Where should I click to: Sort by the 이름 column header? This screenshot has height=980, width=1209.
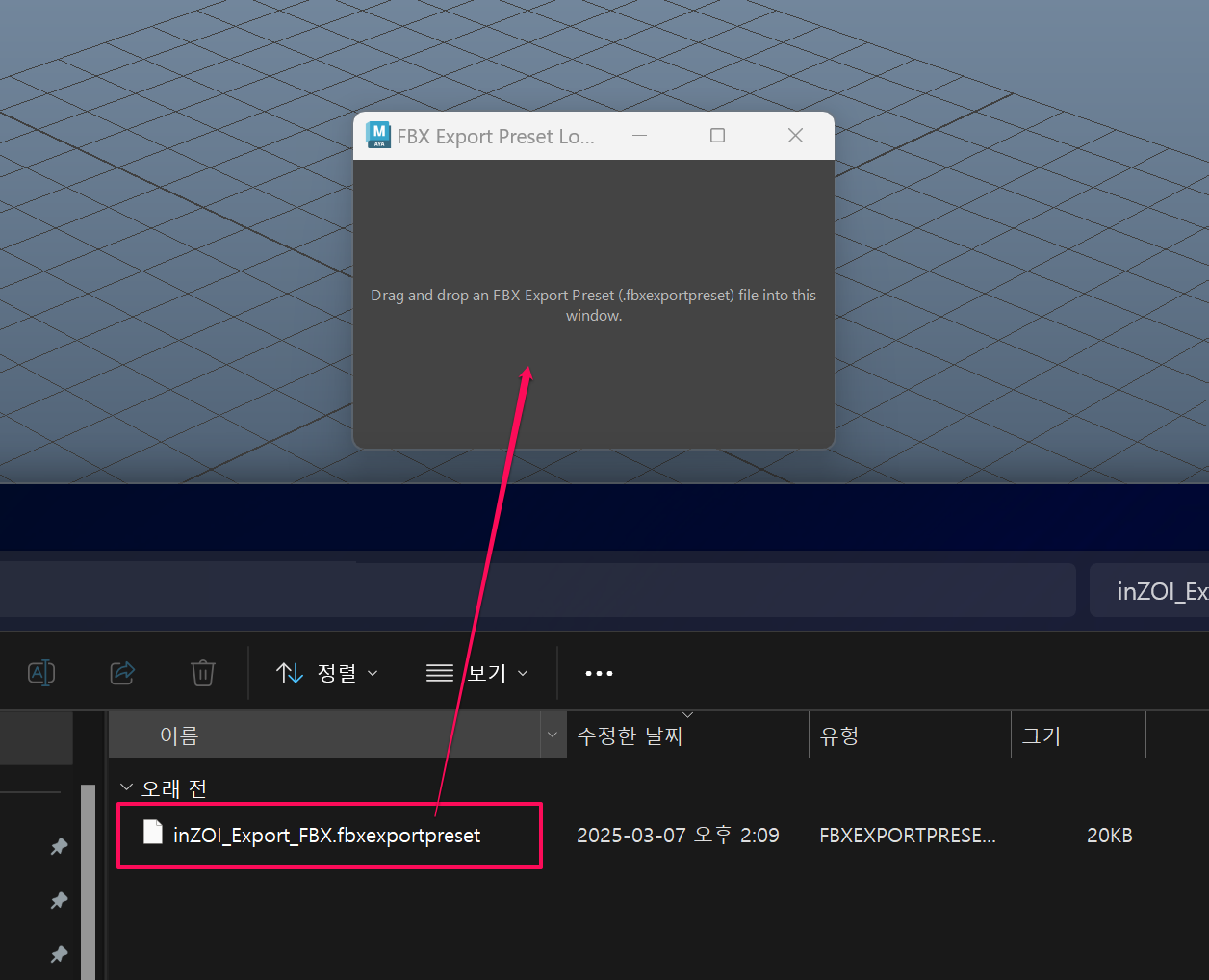(x=180, y=736)
